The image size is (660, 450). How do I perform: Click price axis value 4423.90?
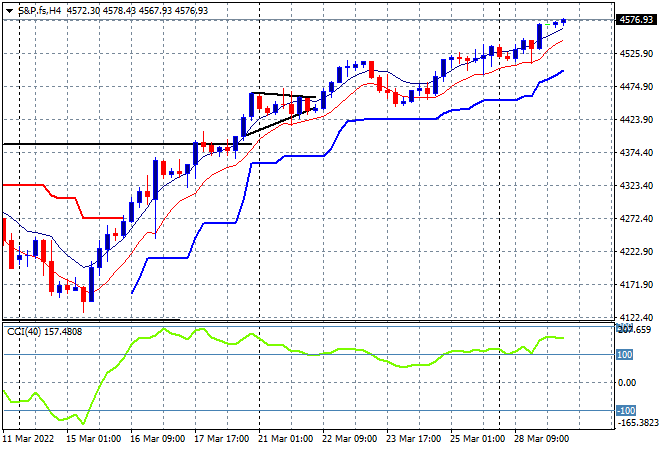(636, 120)
